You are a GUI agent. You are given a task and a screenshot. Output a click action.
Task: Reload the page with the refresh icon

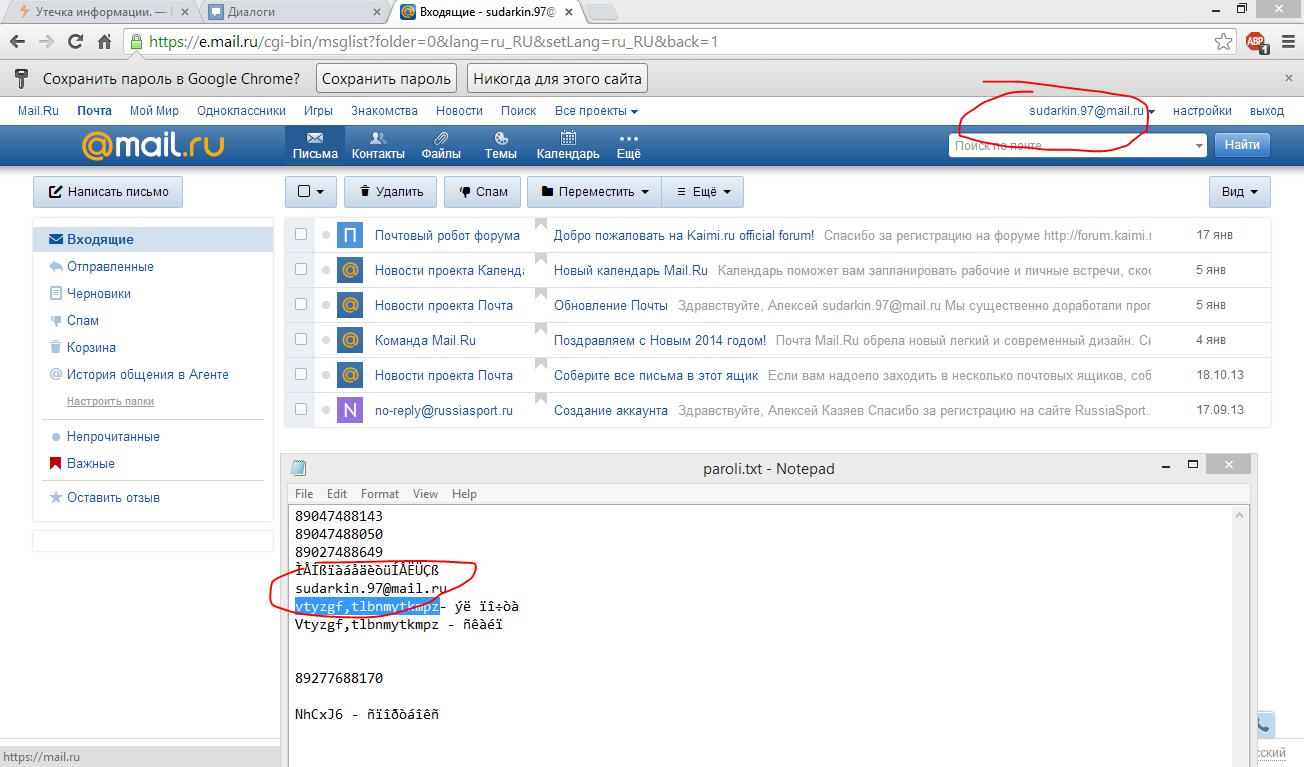coord(75,42)
